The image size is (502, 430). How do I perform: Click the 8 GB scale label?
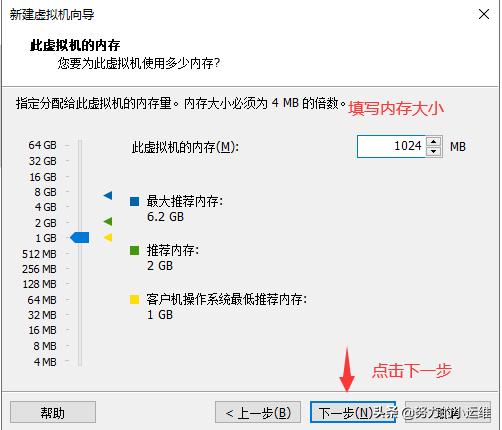click(x=45, y=192)
